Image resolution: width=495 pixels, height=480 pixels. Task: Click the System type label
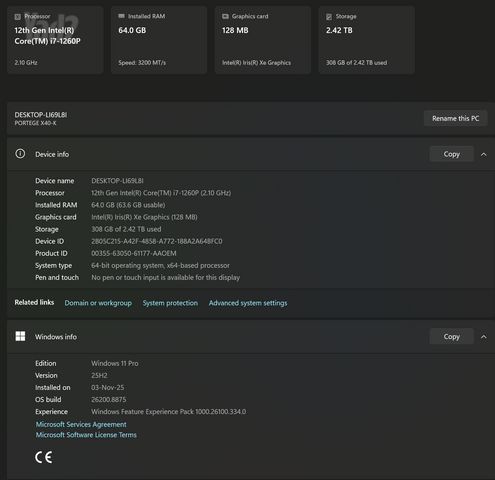tap(54, 266)
